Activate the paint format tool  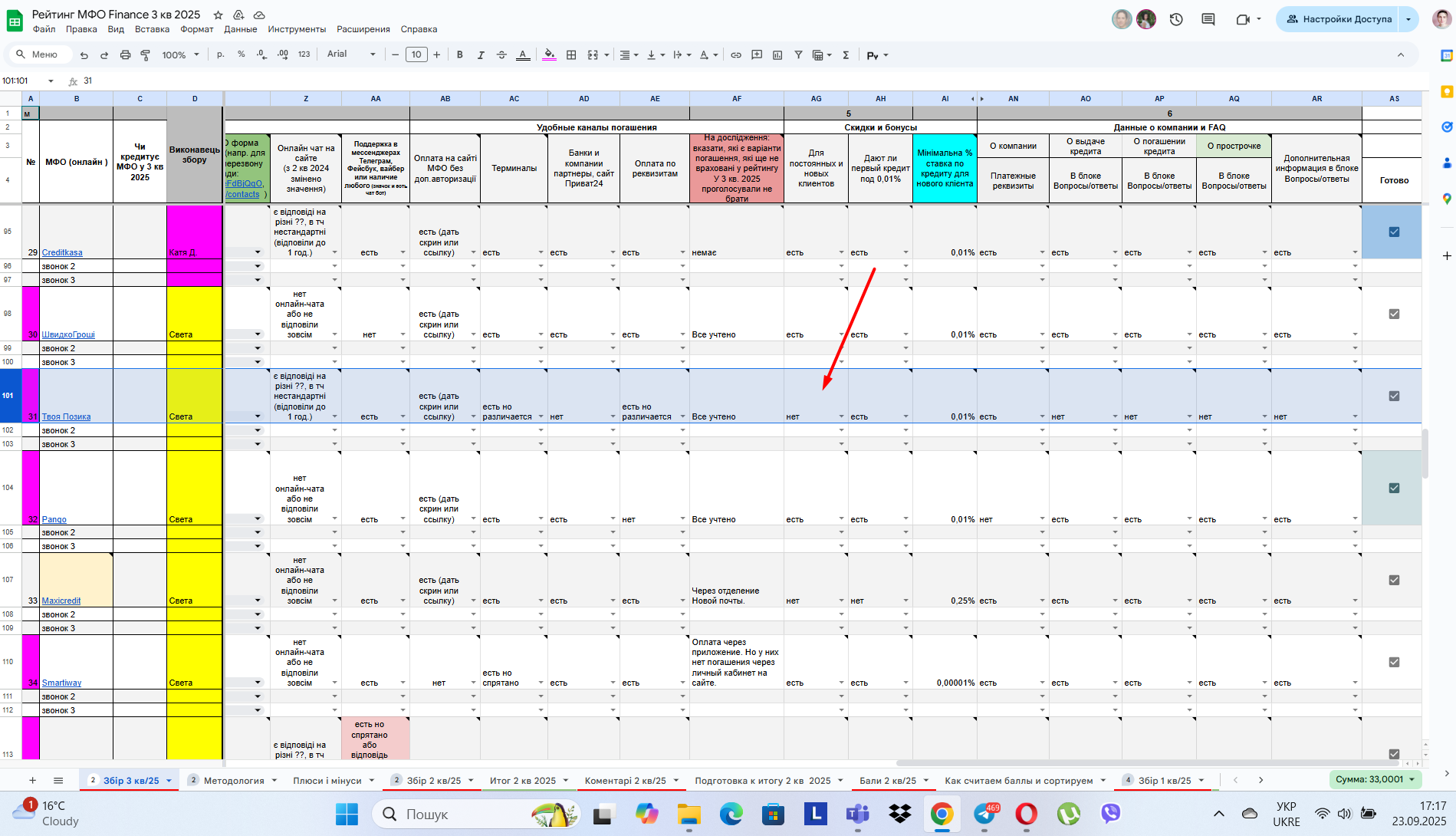click(x=145, y=55)
